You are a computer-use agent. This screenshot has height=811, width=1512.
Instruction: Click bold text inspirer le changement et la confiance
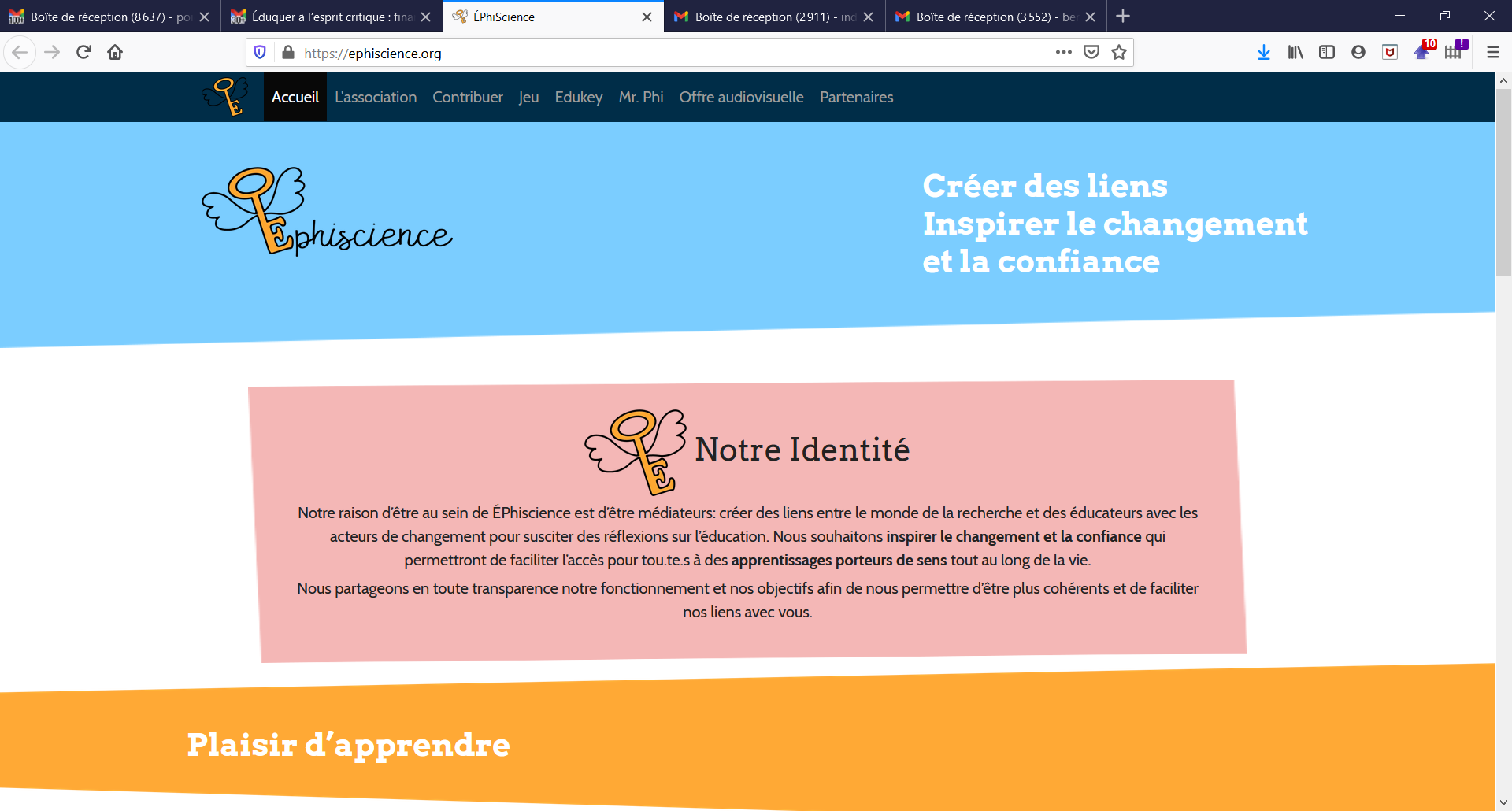coord(1014,536)
